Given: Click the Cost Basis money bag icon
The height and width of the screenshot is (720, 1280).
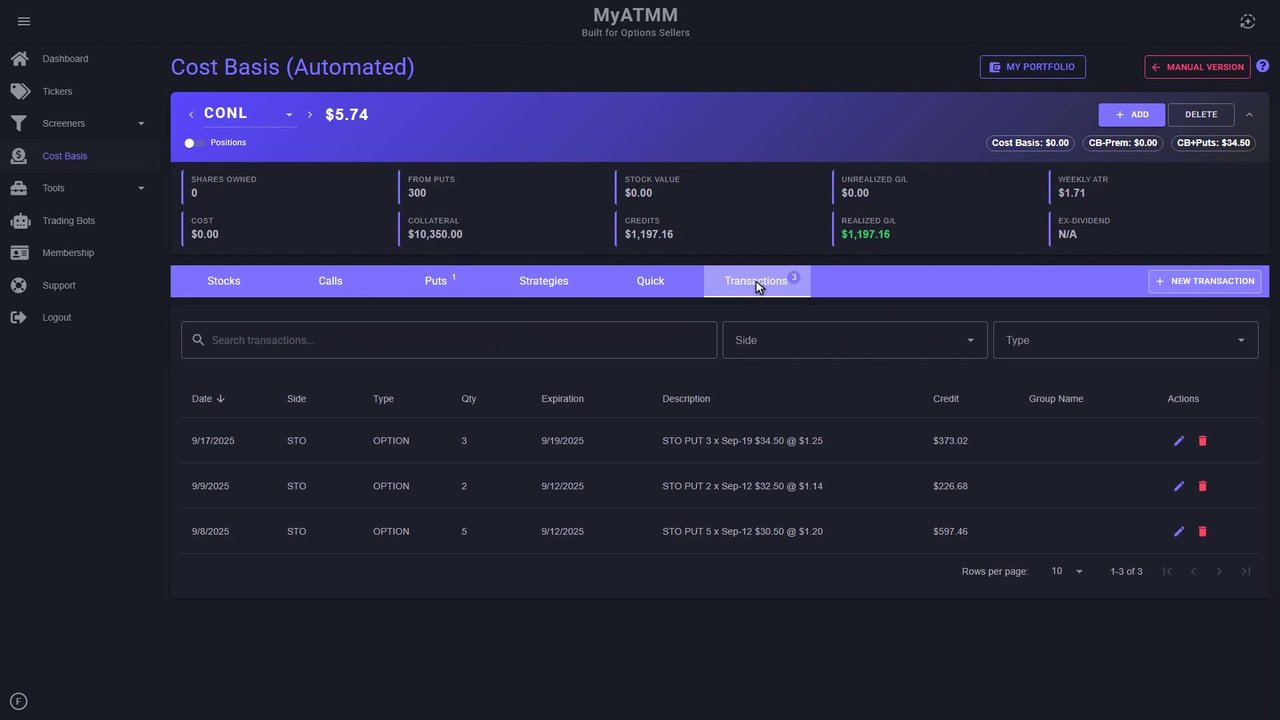Looking at the screenshot, I should tap(19, 156).
